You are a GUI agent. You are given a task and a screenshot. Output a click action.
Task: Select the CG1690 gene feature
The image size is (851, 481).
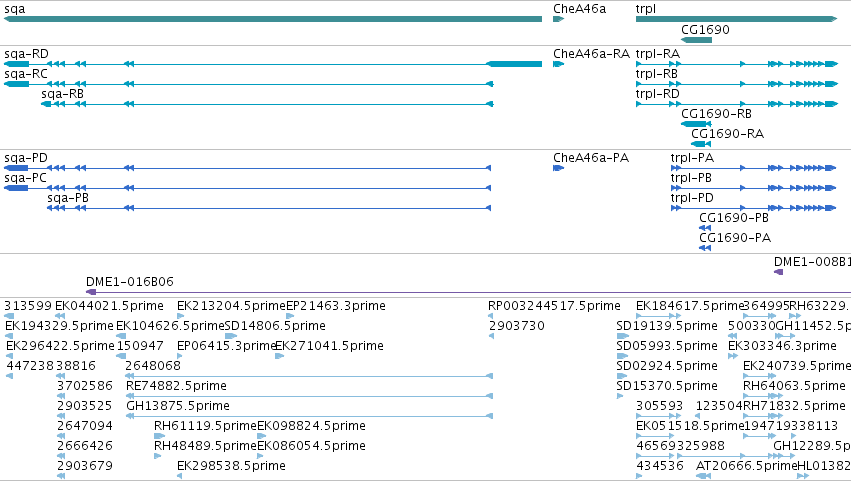[696, 40]
